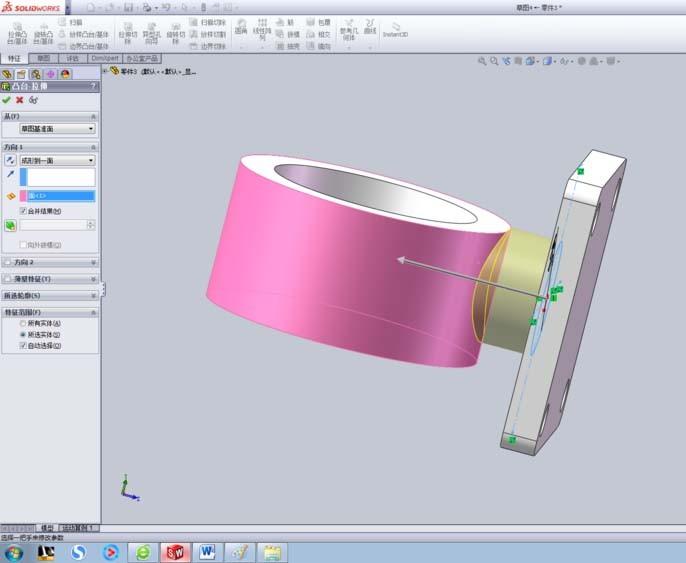Screen dimensions: 686x563
Task: Click the face selection box showing 面<1>
Action: click(x=57, y=196)
